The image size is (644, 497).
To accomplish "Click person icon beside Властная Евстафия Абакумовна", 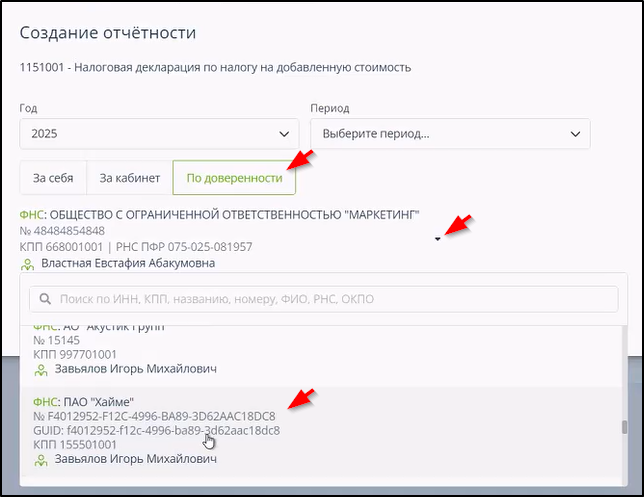I will coord(27,264).
